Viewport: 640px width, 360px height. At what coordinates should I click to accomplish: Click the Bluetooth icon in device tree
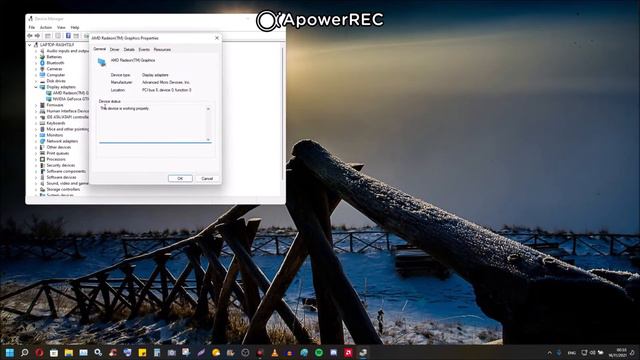point(42,63)
